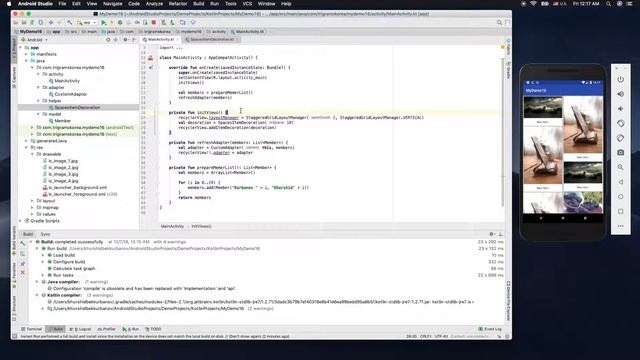Expand the Run tasks row
This screenshot has width=640, height=360.
(x=43, y=275)
